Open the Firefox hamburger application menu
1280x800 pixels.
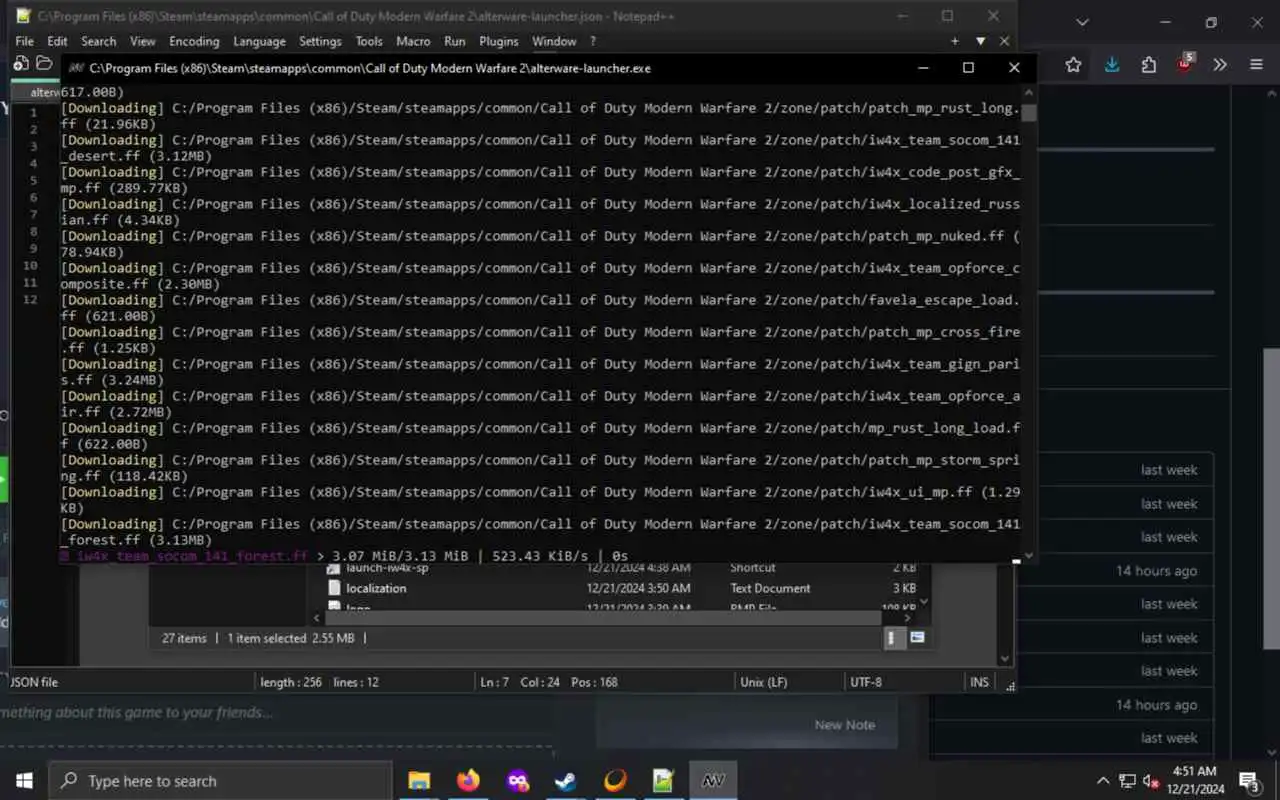pos(1256,65)
